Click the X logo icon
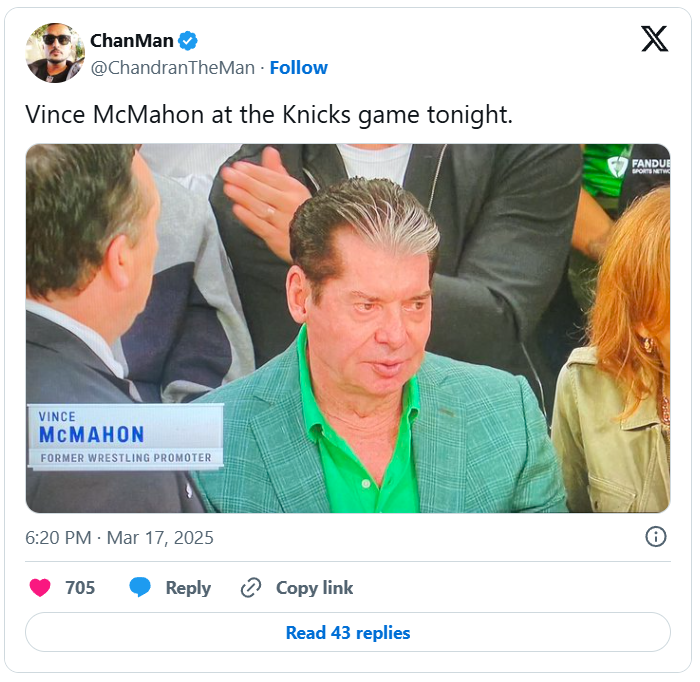The width and height of the screenshot is (700, 682). [x=654, y=39]
